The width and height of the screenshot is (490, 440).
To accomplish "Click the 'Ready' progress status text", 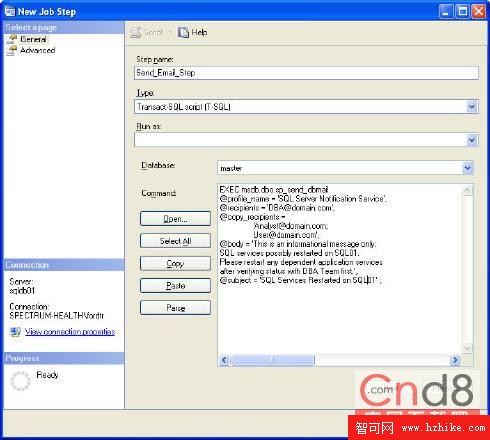I will (x=47, y=375).
